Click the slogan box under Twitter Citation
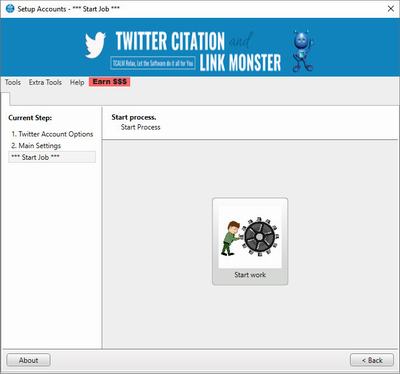Screen dimensions: 400x374 pyautogui.click(x=153, y=63)
